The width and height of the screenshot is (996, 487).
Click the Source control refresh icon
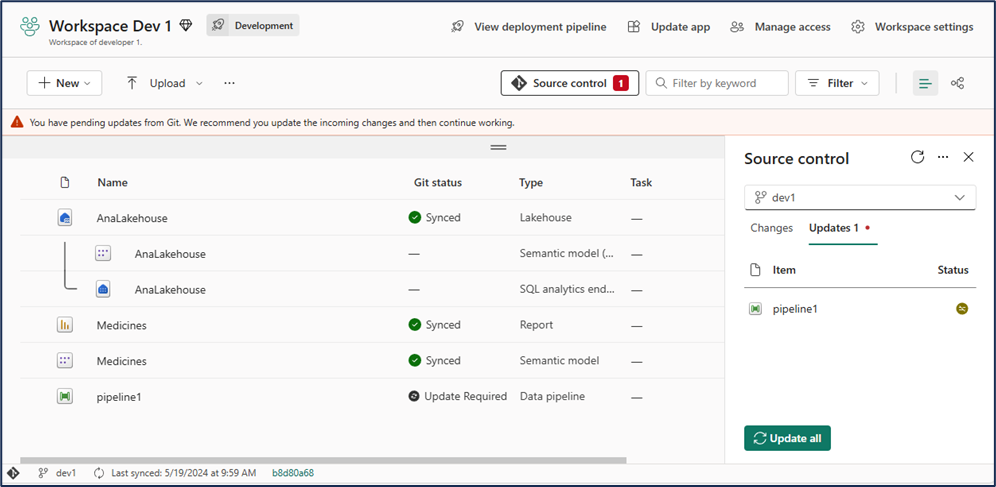(918, 157)
